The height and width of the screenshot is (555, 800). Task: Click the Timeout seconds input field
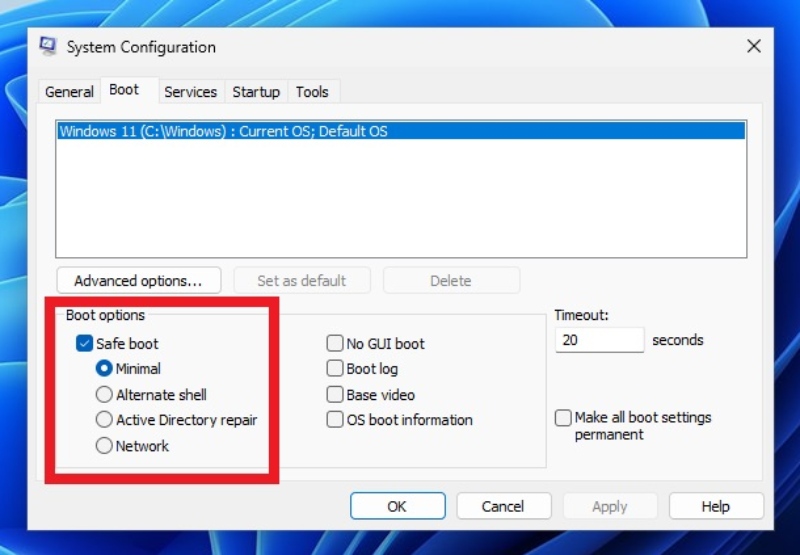599,340
